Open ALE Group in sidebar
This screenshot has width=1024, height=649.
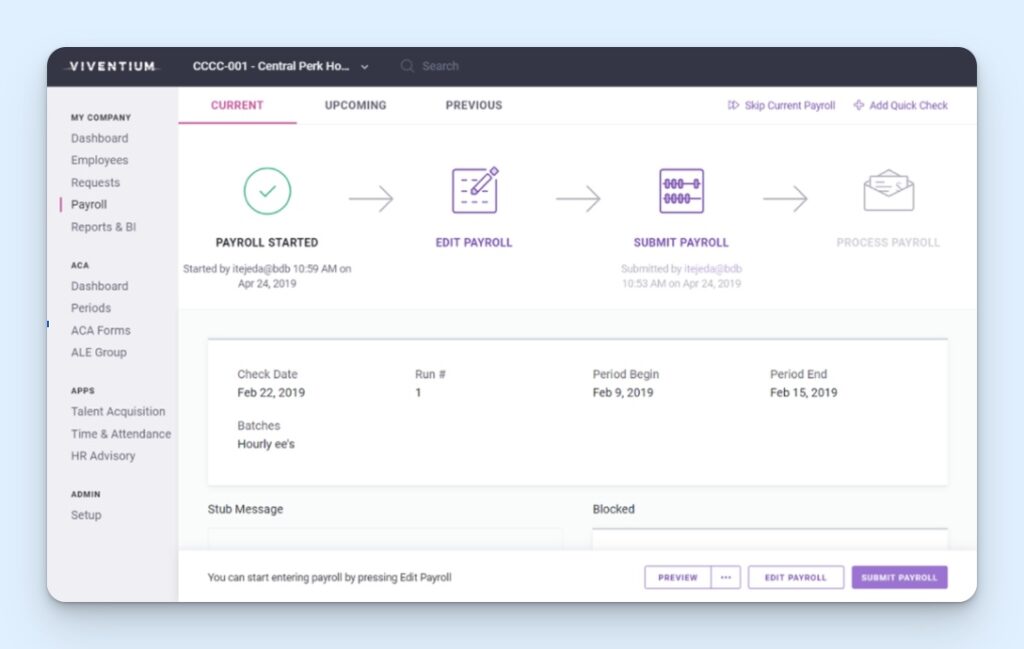99,352
